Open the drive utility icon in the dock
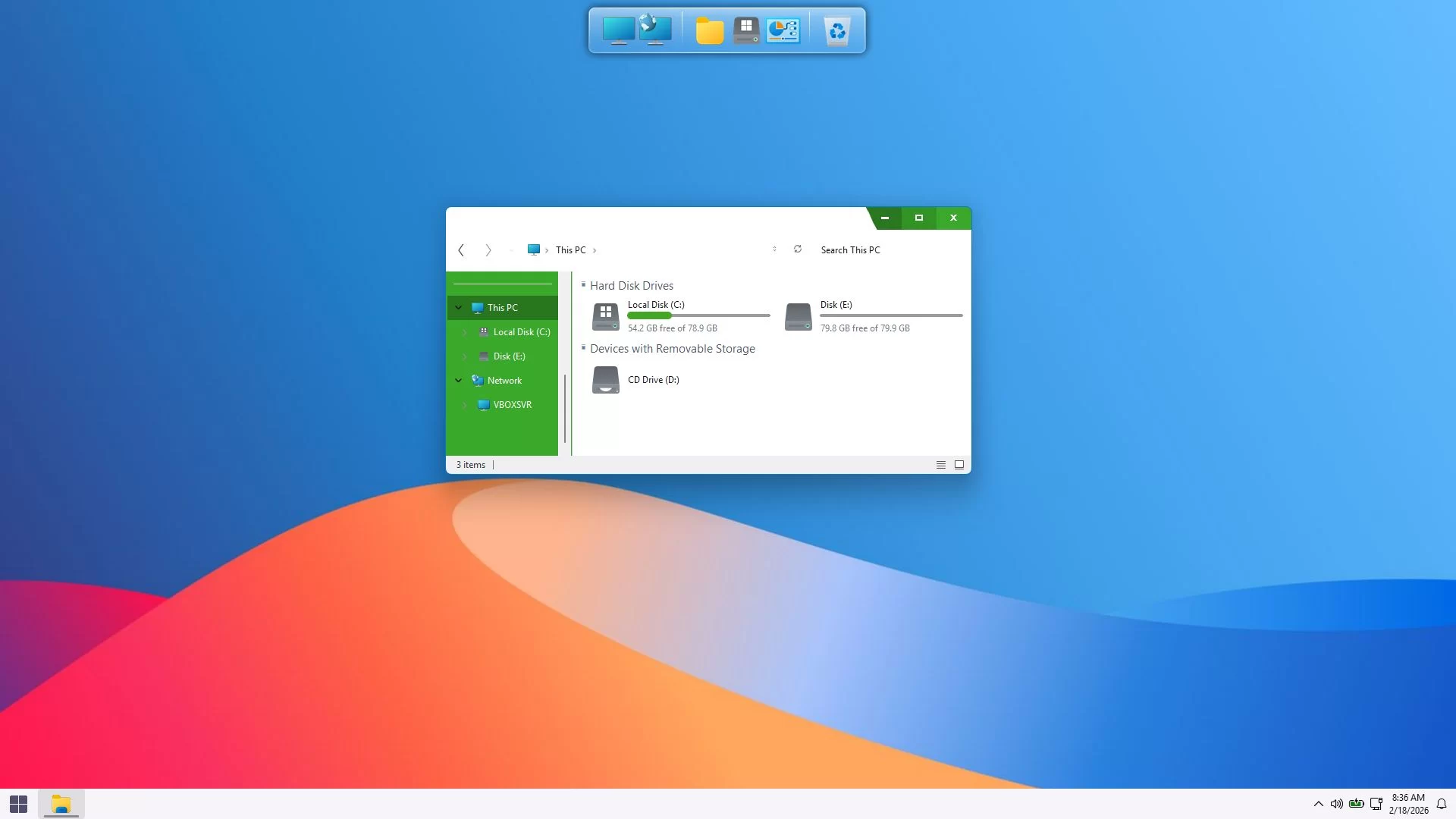This screenshot has height=819, width=1456. coord(746,30)
